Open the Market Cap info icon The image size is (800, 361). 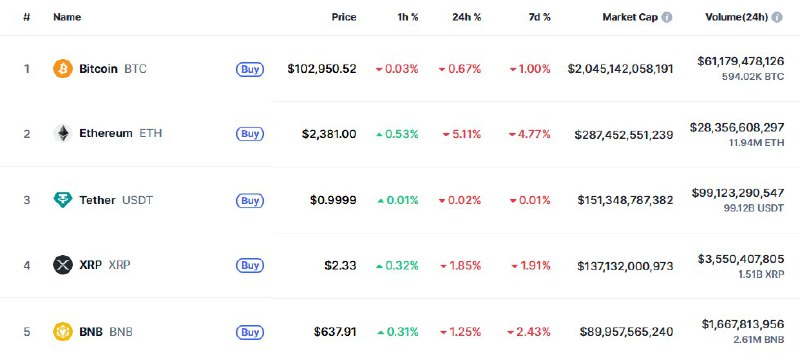pyautogui.click(x=666, y=17)
